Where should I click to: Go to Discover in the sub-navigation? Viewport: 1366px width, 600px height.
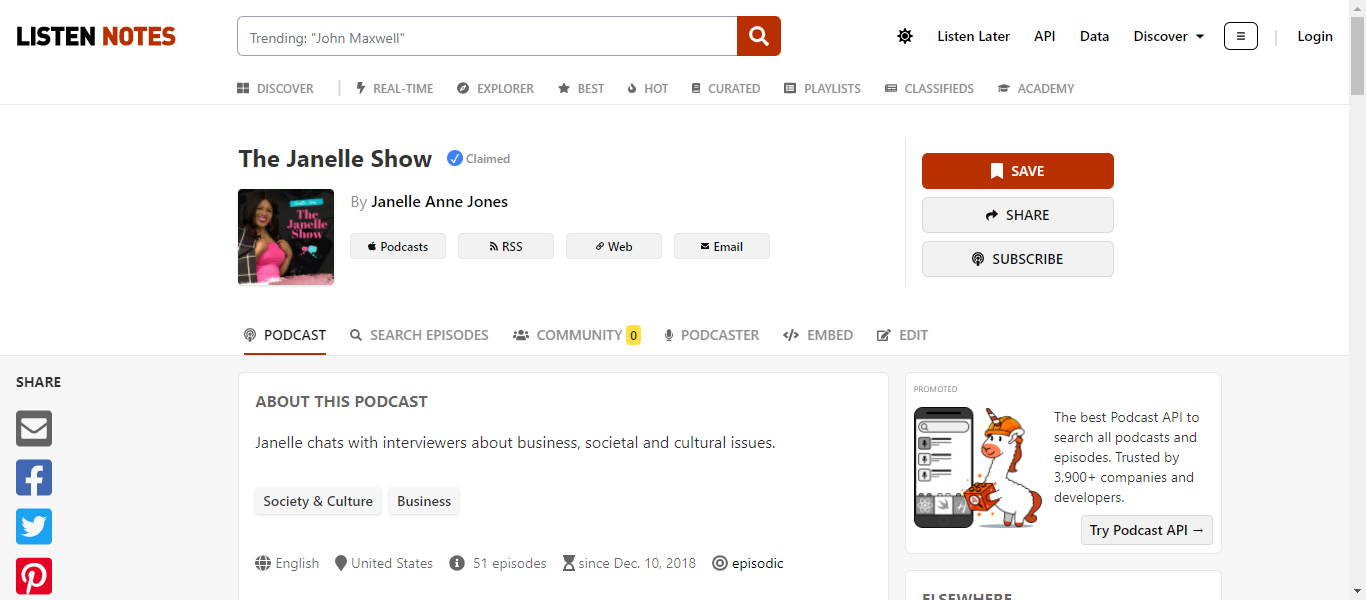coord(275,88)
